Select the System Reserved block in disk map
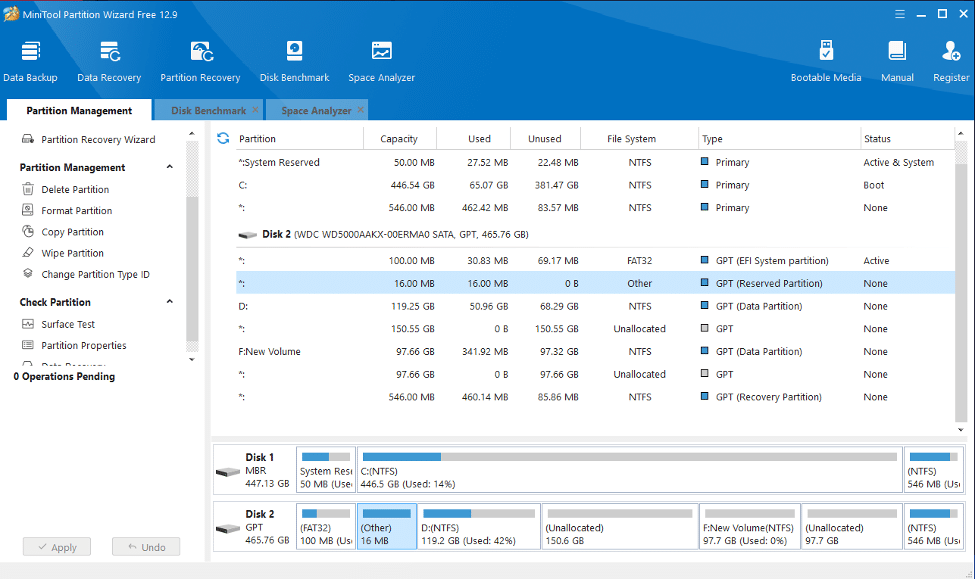This screenshot has height=579, width=977. point(326,470)
